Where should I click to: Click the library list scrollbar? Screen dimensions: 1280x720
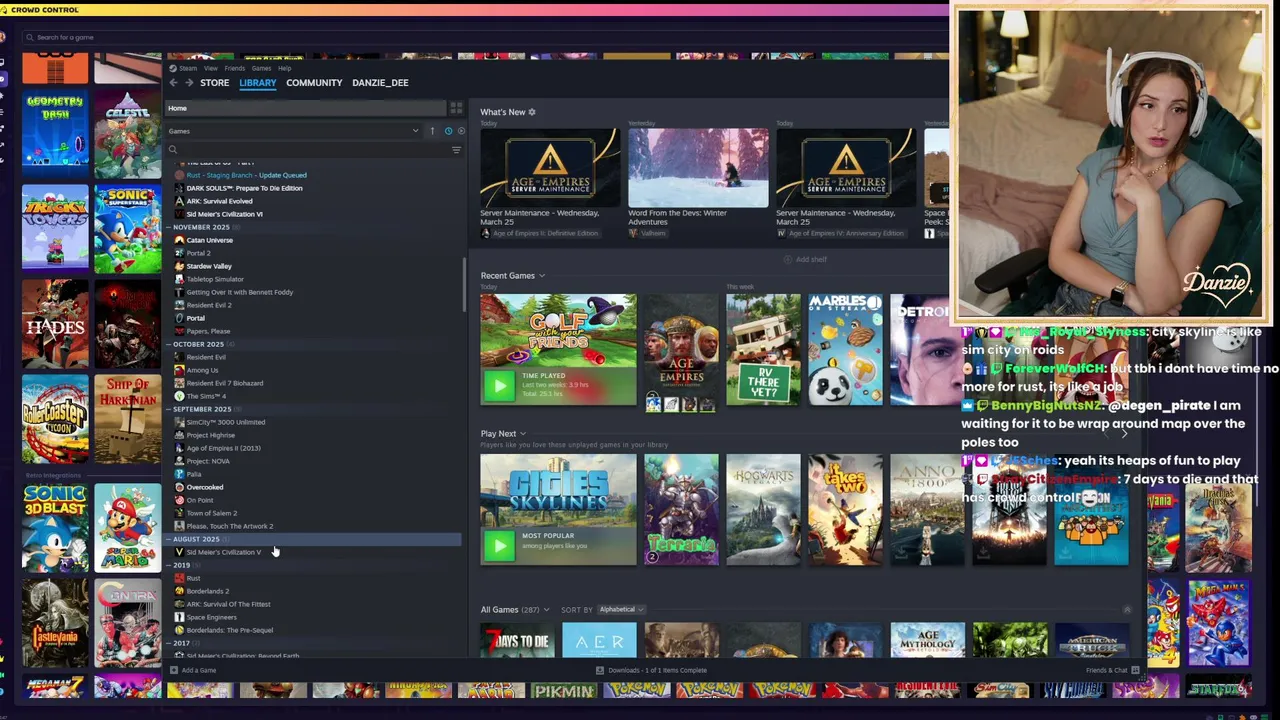[x=464, y=284]
